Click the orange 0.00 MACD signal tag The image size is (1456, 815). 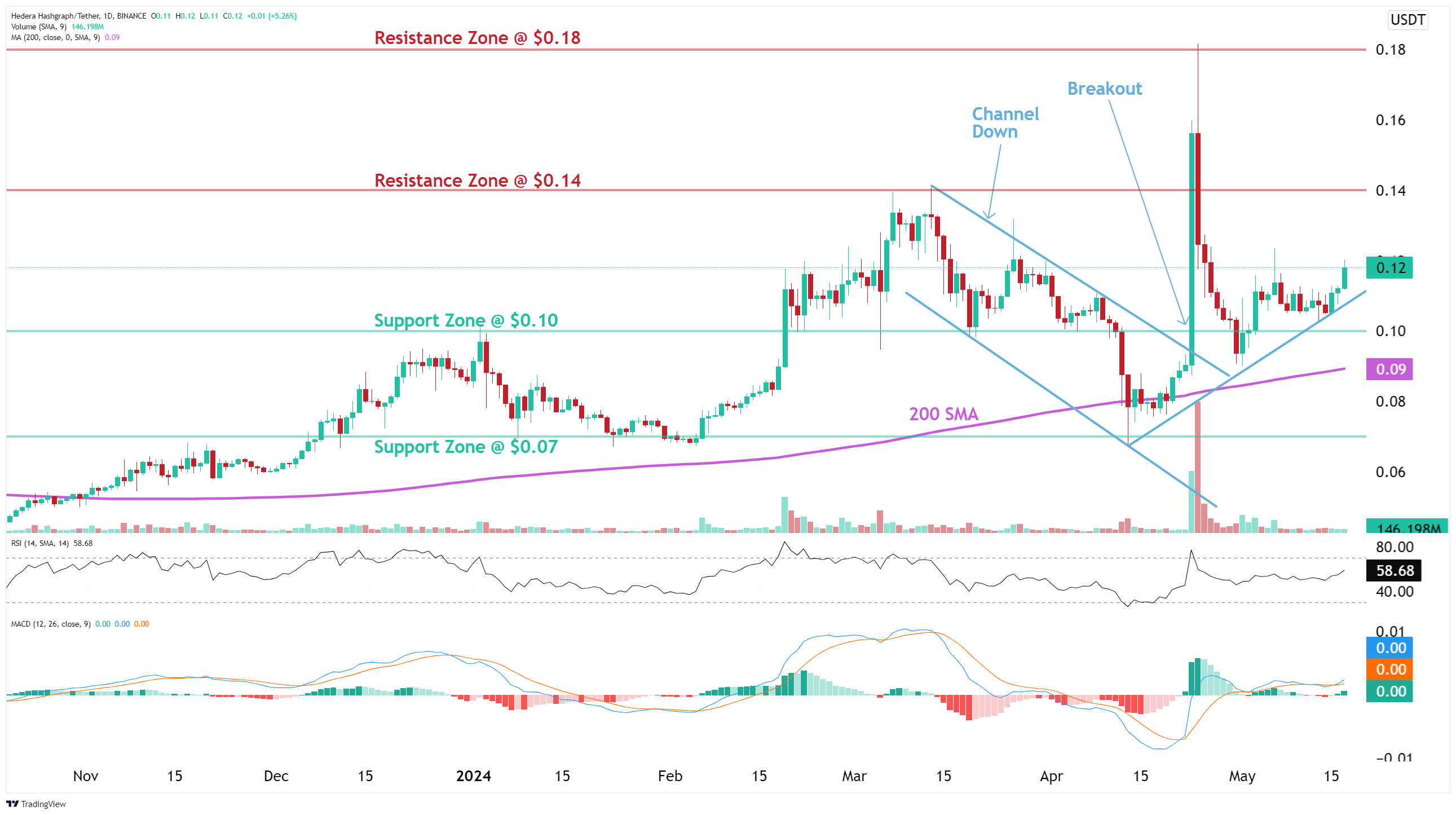[1389, 669]
